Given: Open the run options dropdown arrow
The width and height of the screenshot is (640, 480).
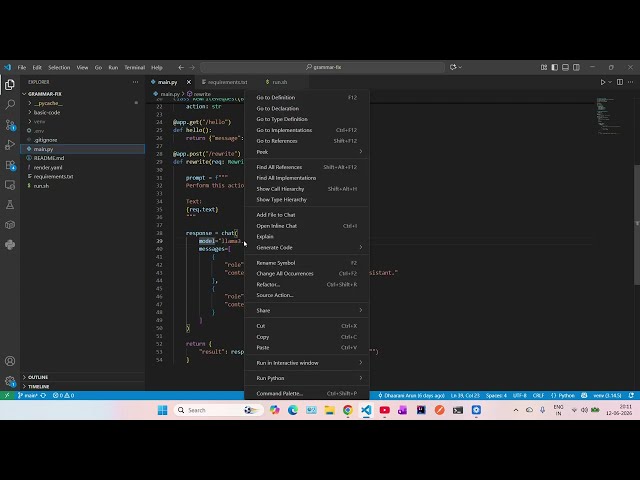Looking at the screenshot, I should coord(610,82).
